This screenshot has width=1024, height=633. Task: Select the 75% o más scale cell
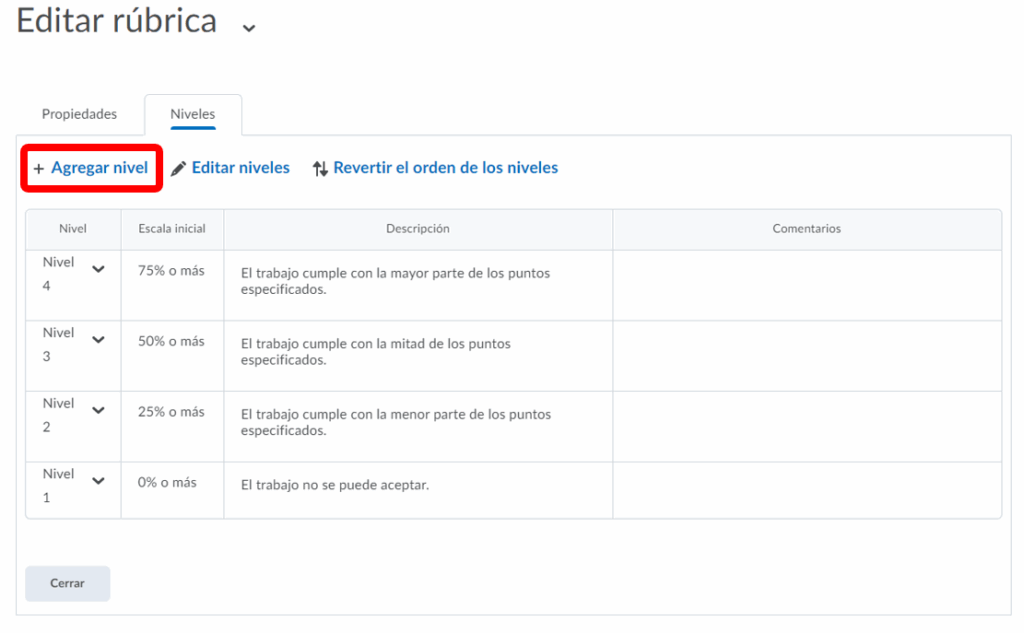171,271
